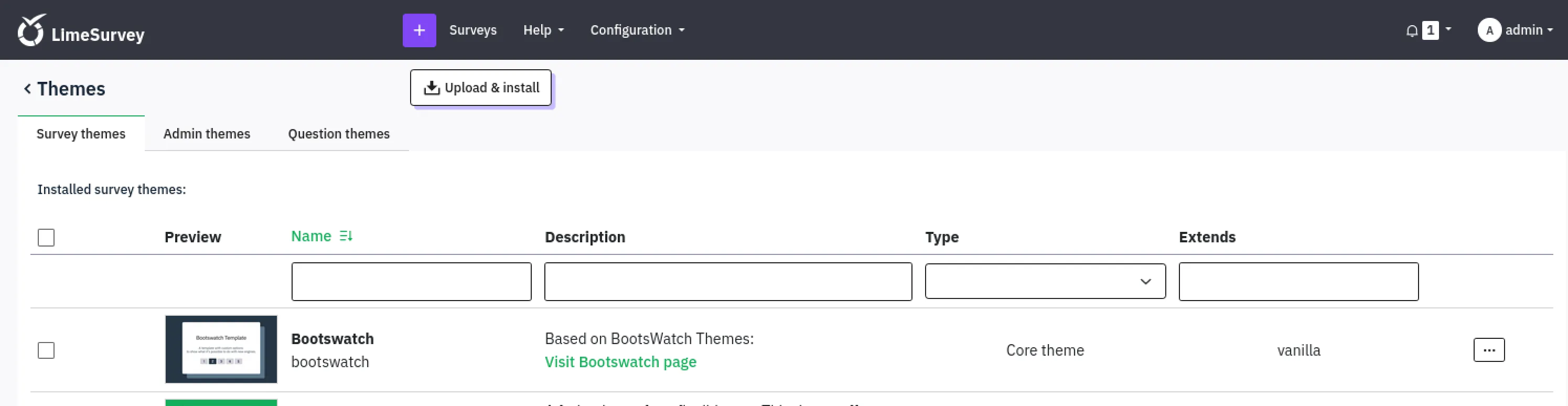Switch to the Admin themes tab
Screen dimensions: 1568x406
click(207, 134)
